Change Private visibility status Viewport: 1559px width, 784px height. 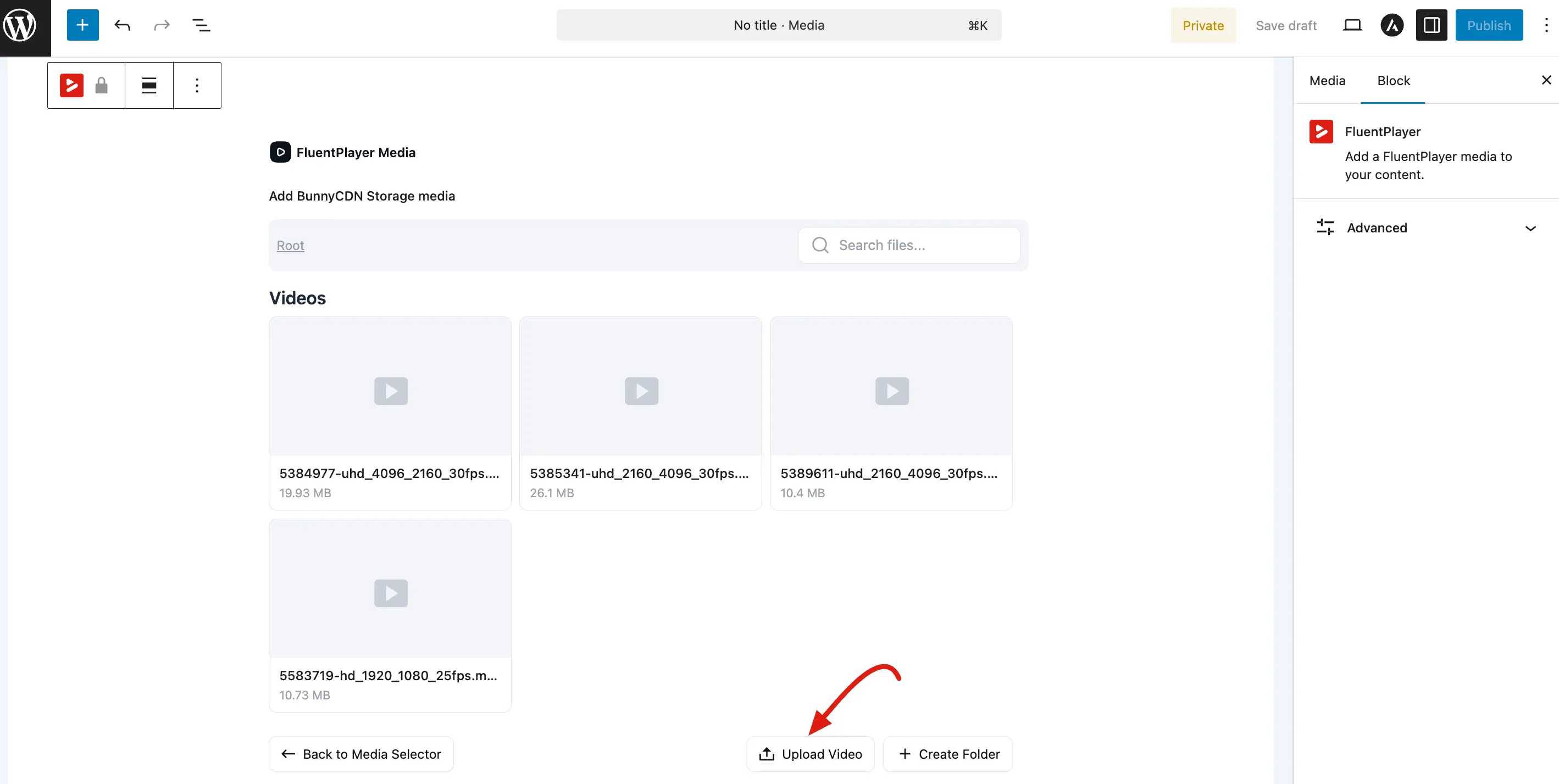point(1203,25)
